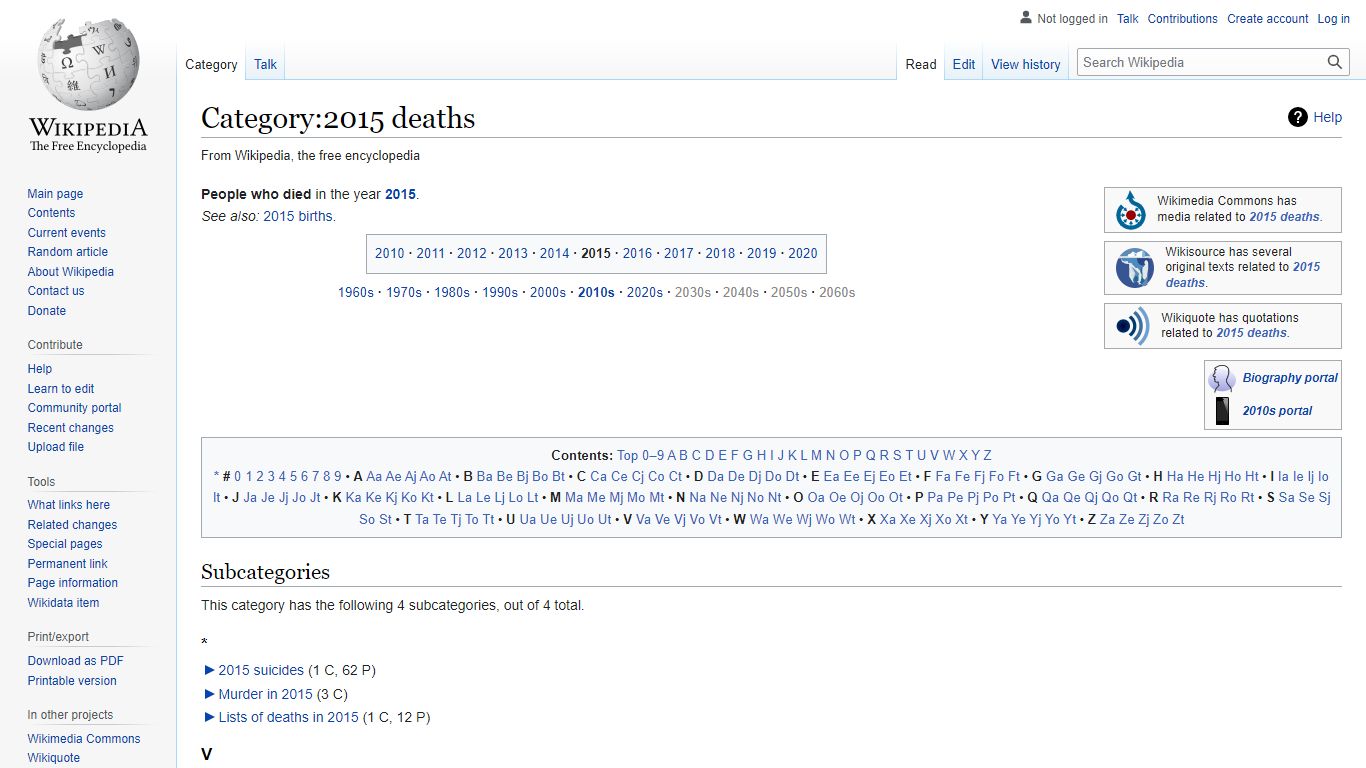
Task: Click Lists of deaths in 2015 link
Action: pos(288,717)
